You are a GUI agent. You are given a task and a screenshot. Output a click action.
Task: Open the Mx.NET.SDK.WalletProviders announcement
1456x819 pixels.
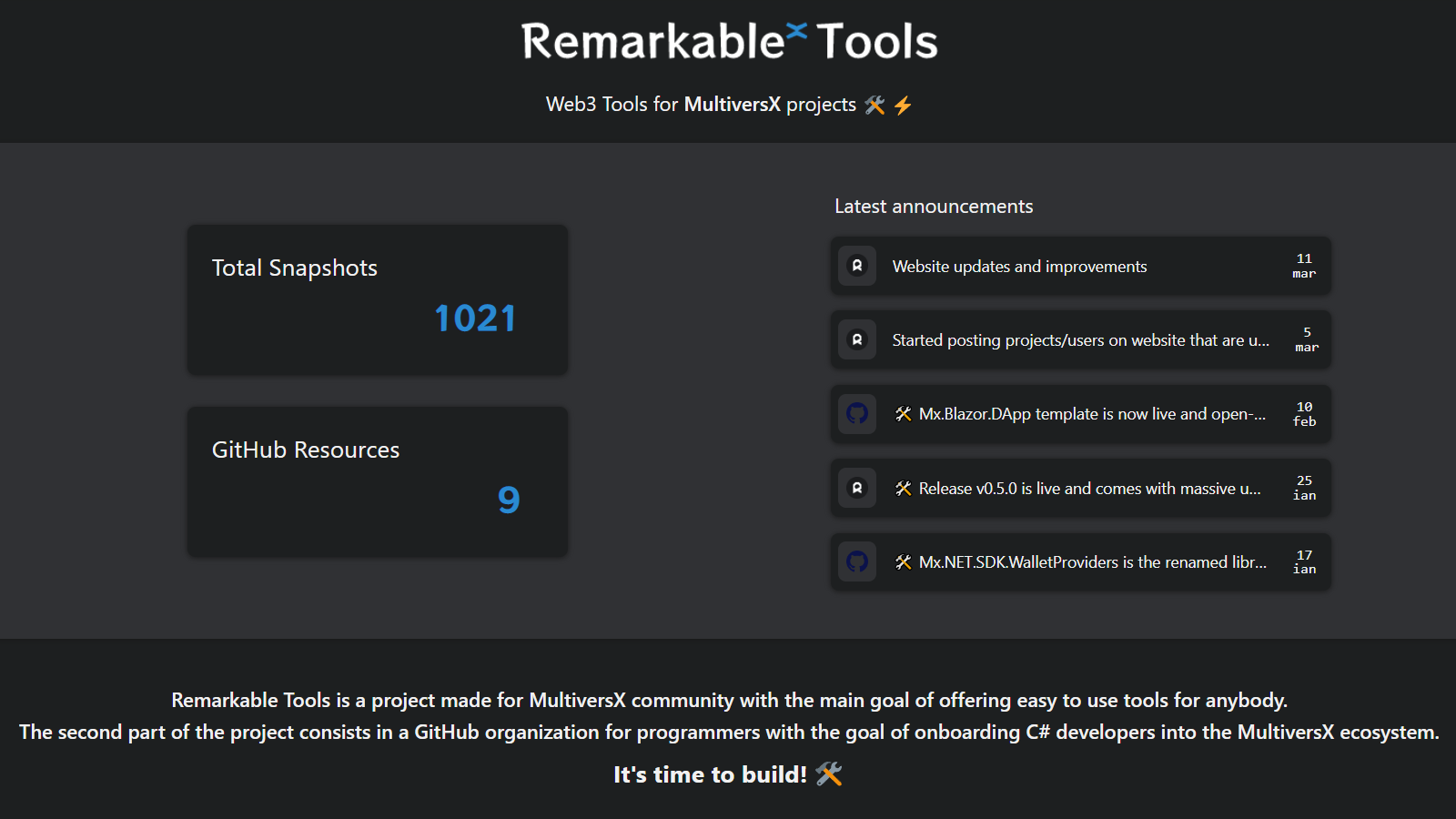pos(1083,561)
